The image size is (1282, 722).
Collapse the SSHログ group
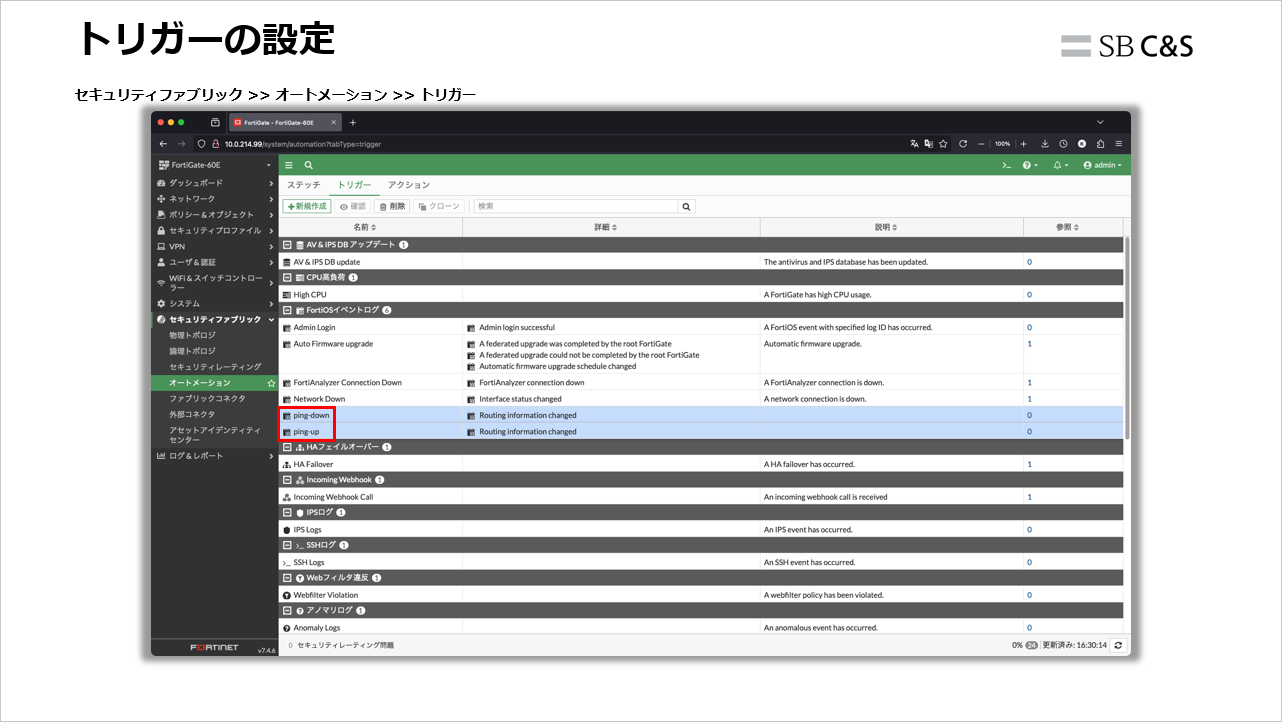pos(287,545)
